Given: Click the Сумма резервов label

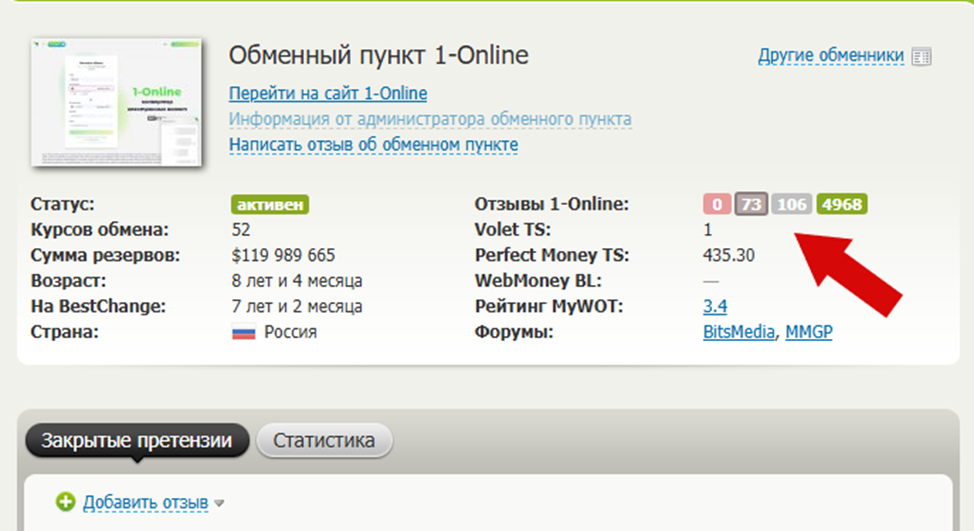Looking at the screenshot, I should point(106,255).
